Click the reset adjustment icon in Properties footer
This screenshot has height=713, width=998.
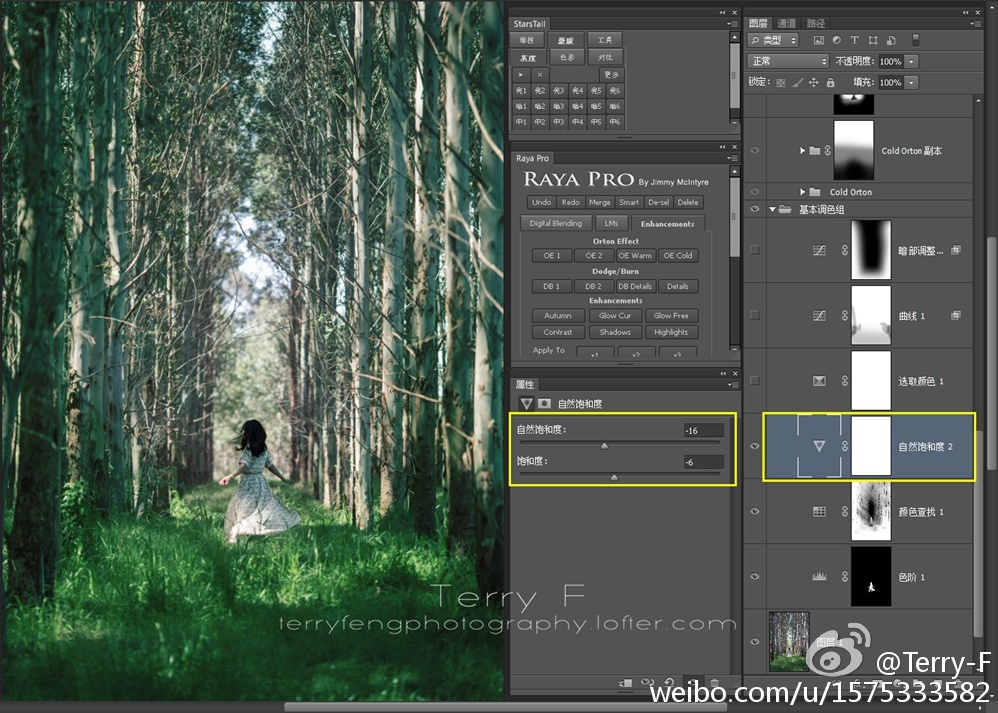pyautogui.click(x=670, y=683)
